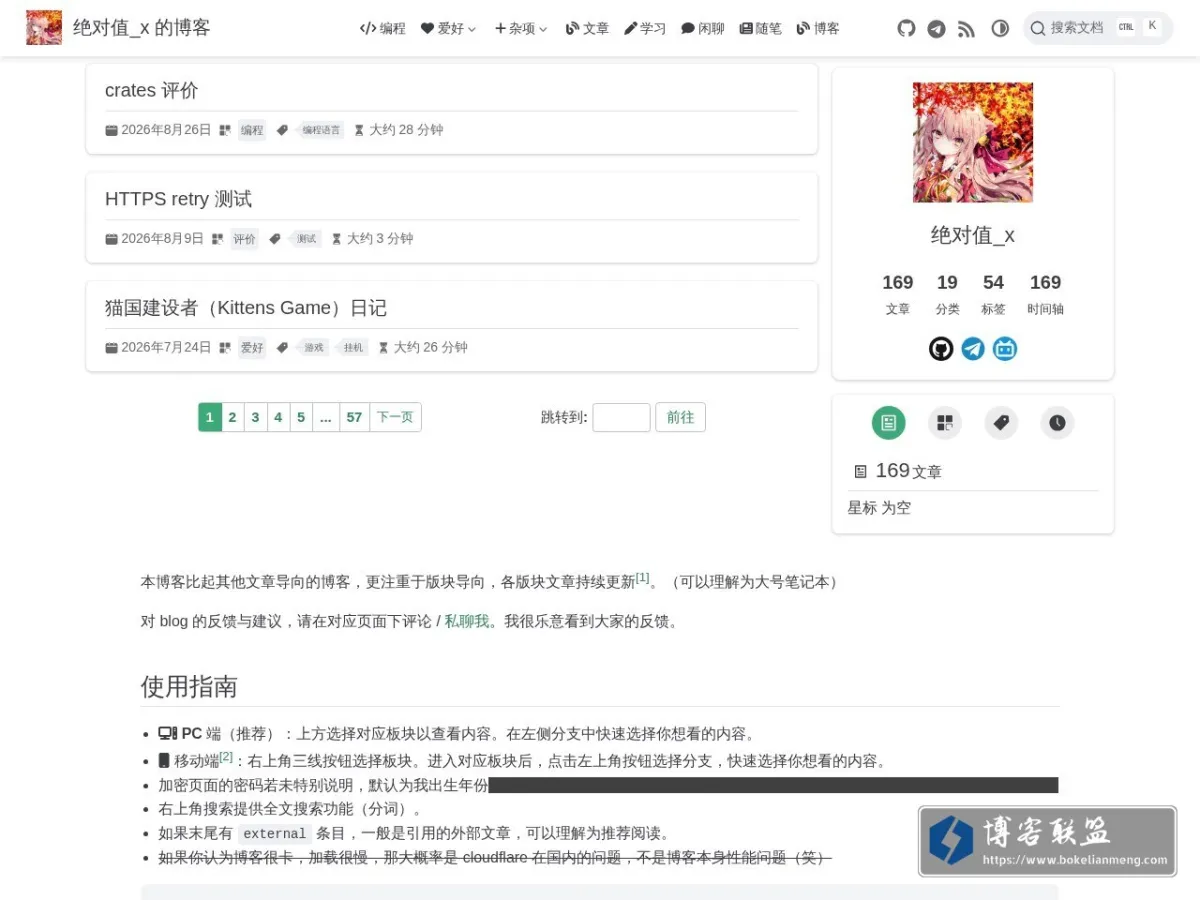Go to last pagination page 57
Viewport: 1200px width, 900px height.
(x=354, y=417)
